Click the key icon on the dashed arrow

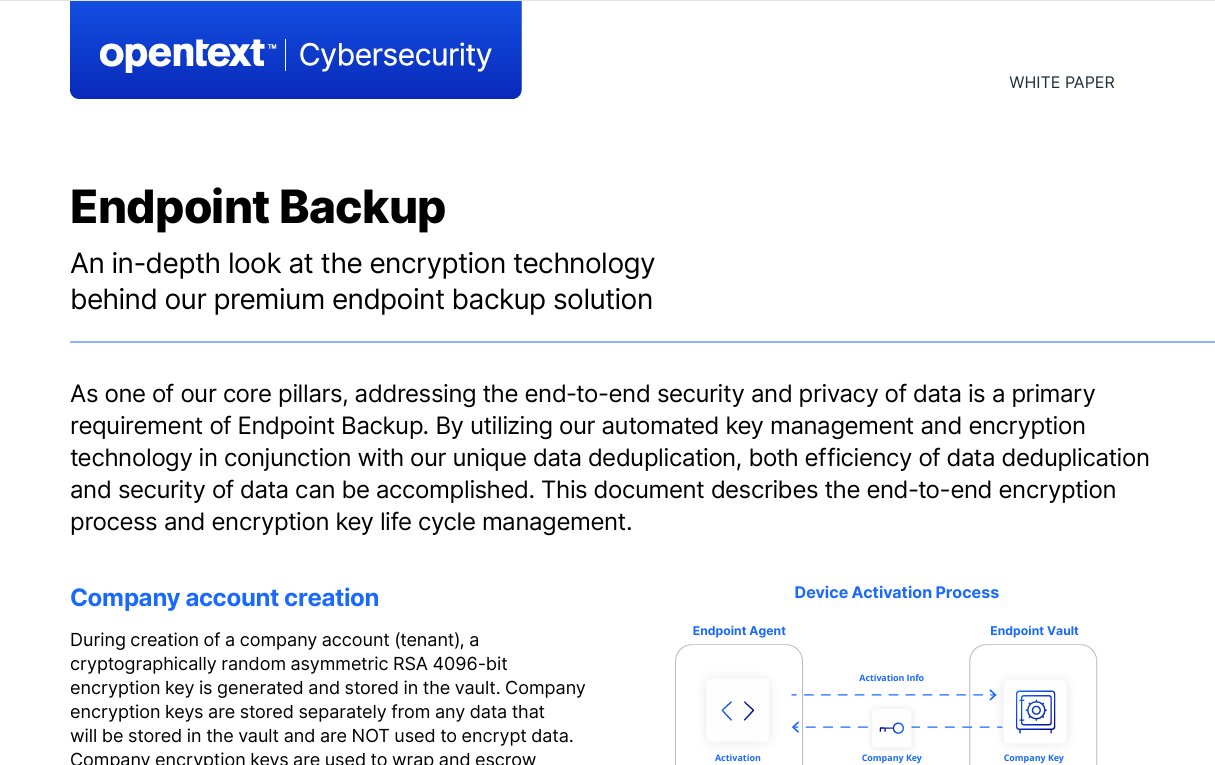click(x=892, y=728)
